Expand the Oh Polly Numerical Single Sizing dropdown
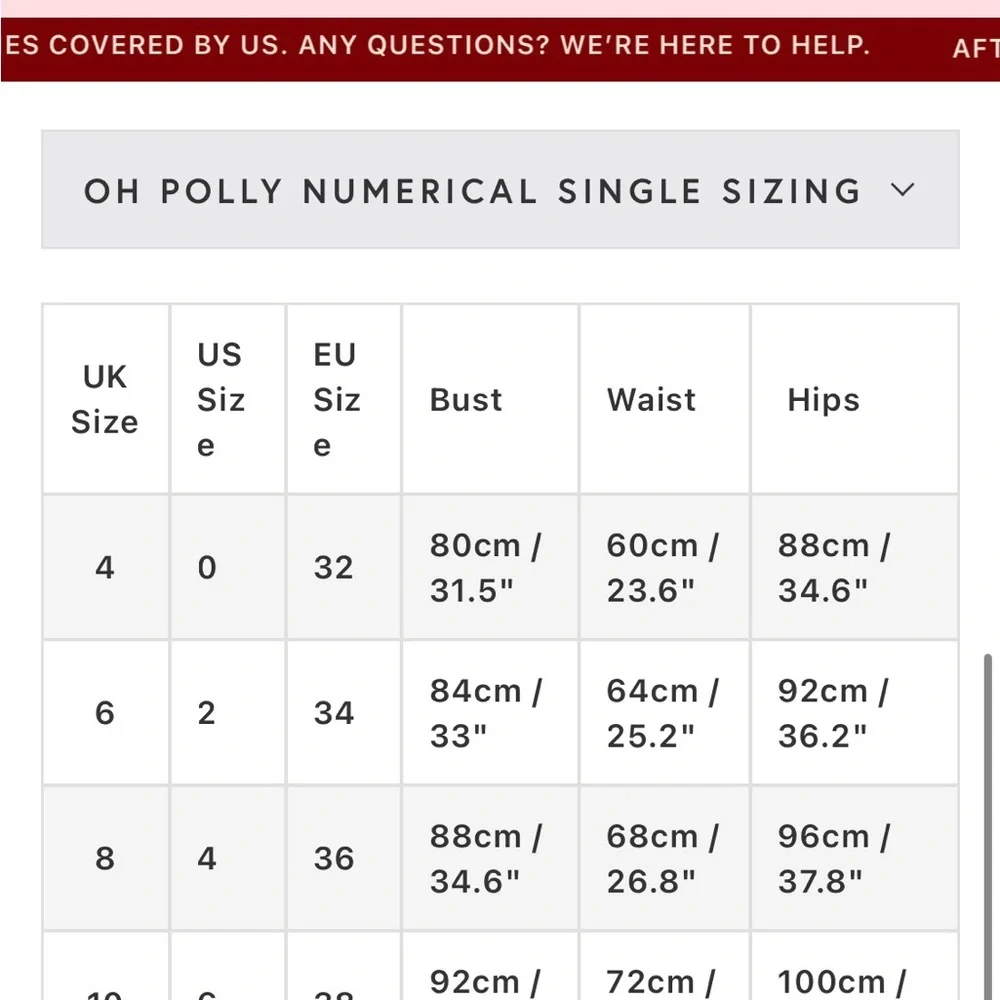The width and height of the screenshot is (1000, 1000). [500, 190]
